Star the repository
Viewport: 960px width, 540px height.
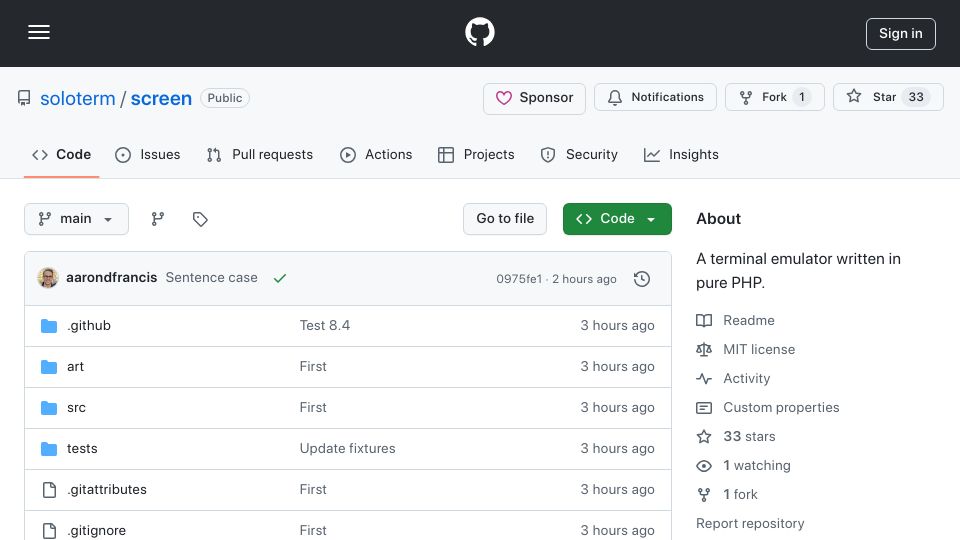point(888,97)
